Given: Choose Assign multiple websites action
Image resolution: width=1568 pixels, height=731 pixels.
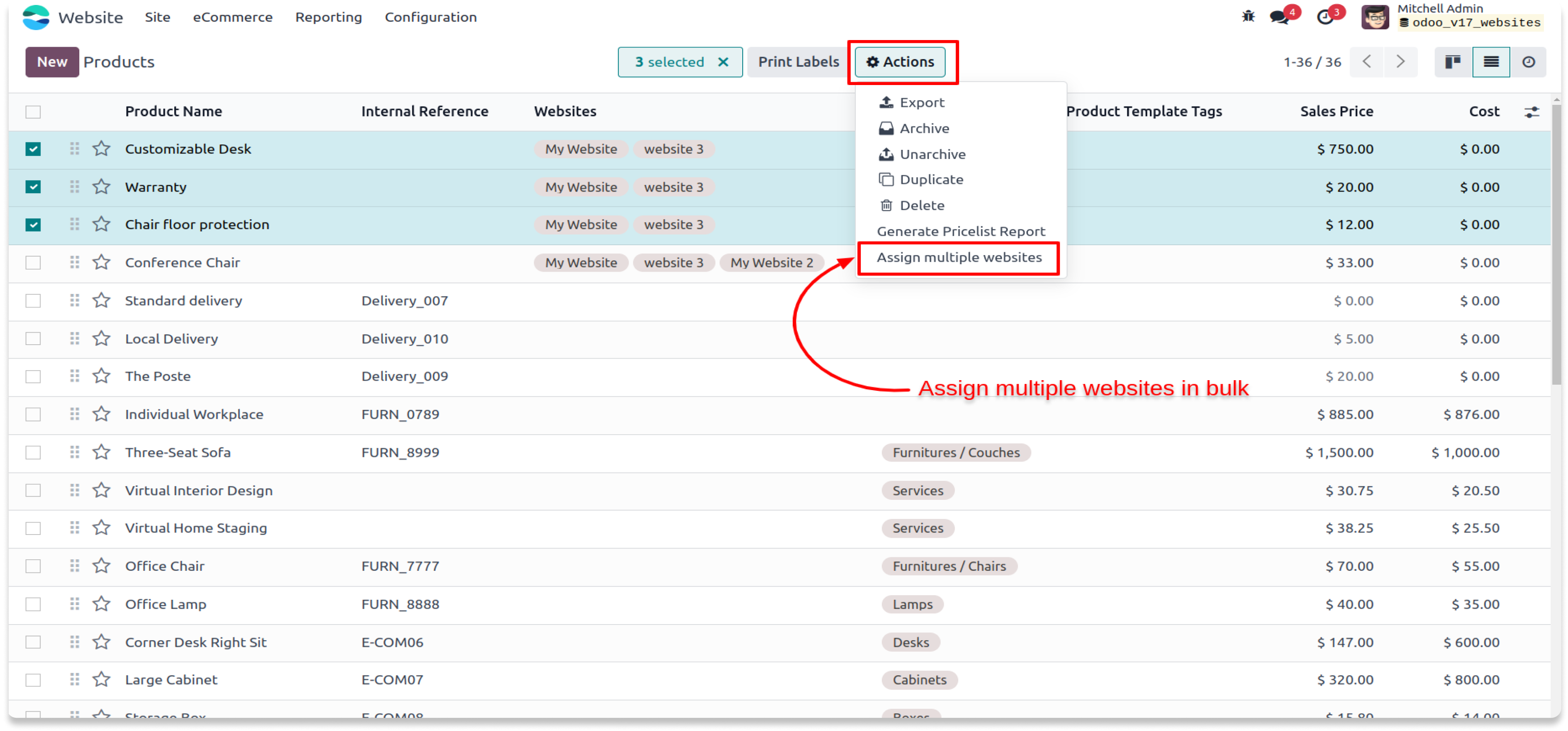Looking at the screenshot, I should 959,258.
